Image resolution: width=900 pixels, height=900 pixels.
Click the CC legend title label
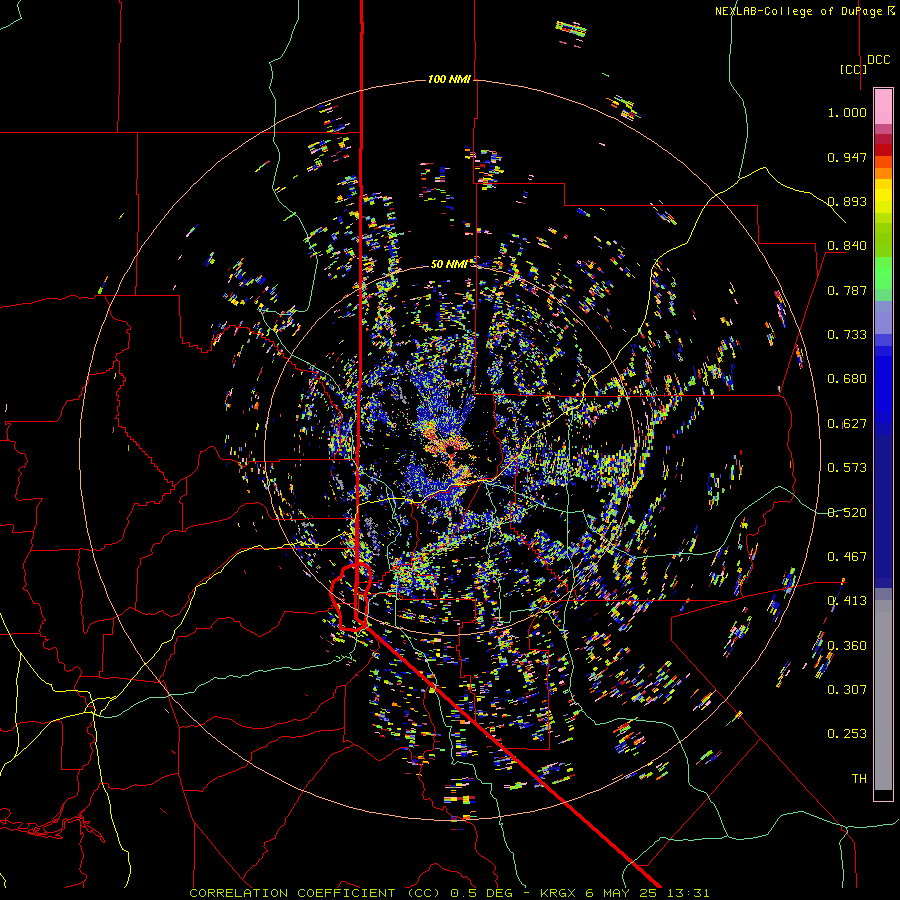tap(853, 69)
